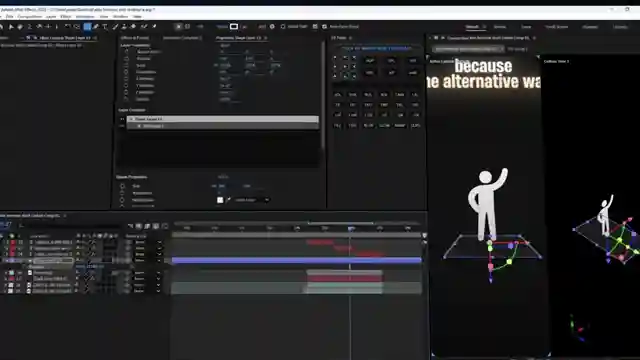Pick fill color with the eyedropper icon
This screenshot has height=360, width=640.
228,200
